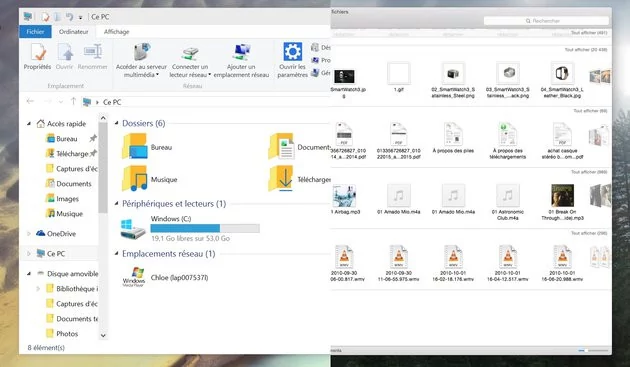Open the Propriétés ribbon icon
This screenshot has height=367, width=630.
38,52
